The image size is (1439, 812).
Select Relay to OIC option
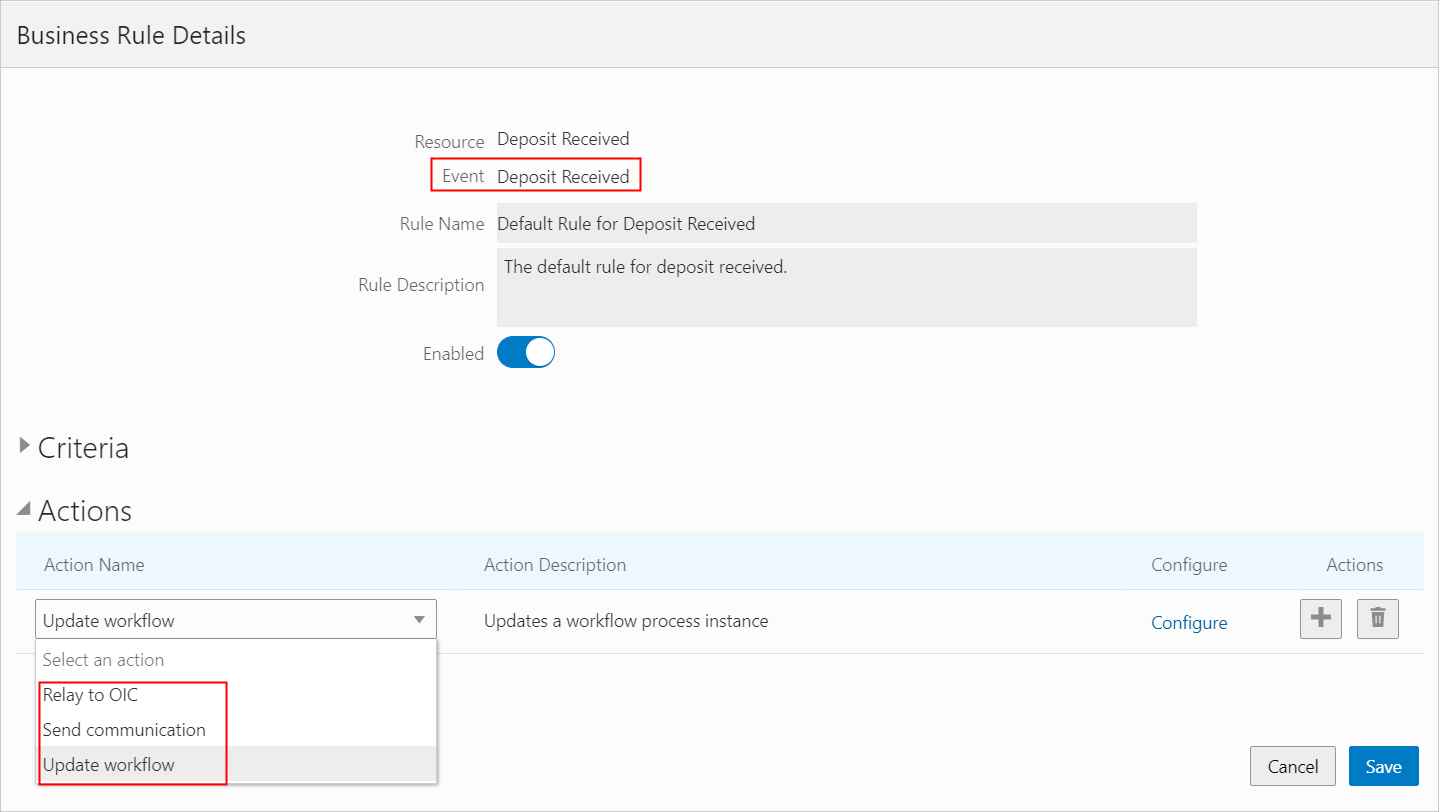pos(90,695)
